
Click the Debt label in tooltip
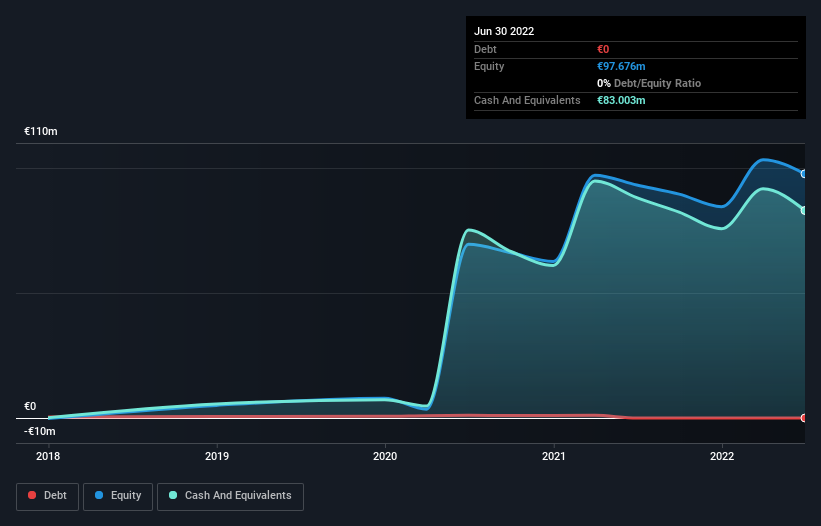pyautogui.click(x=485, y=49)
